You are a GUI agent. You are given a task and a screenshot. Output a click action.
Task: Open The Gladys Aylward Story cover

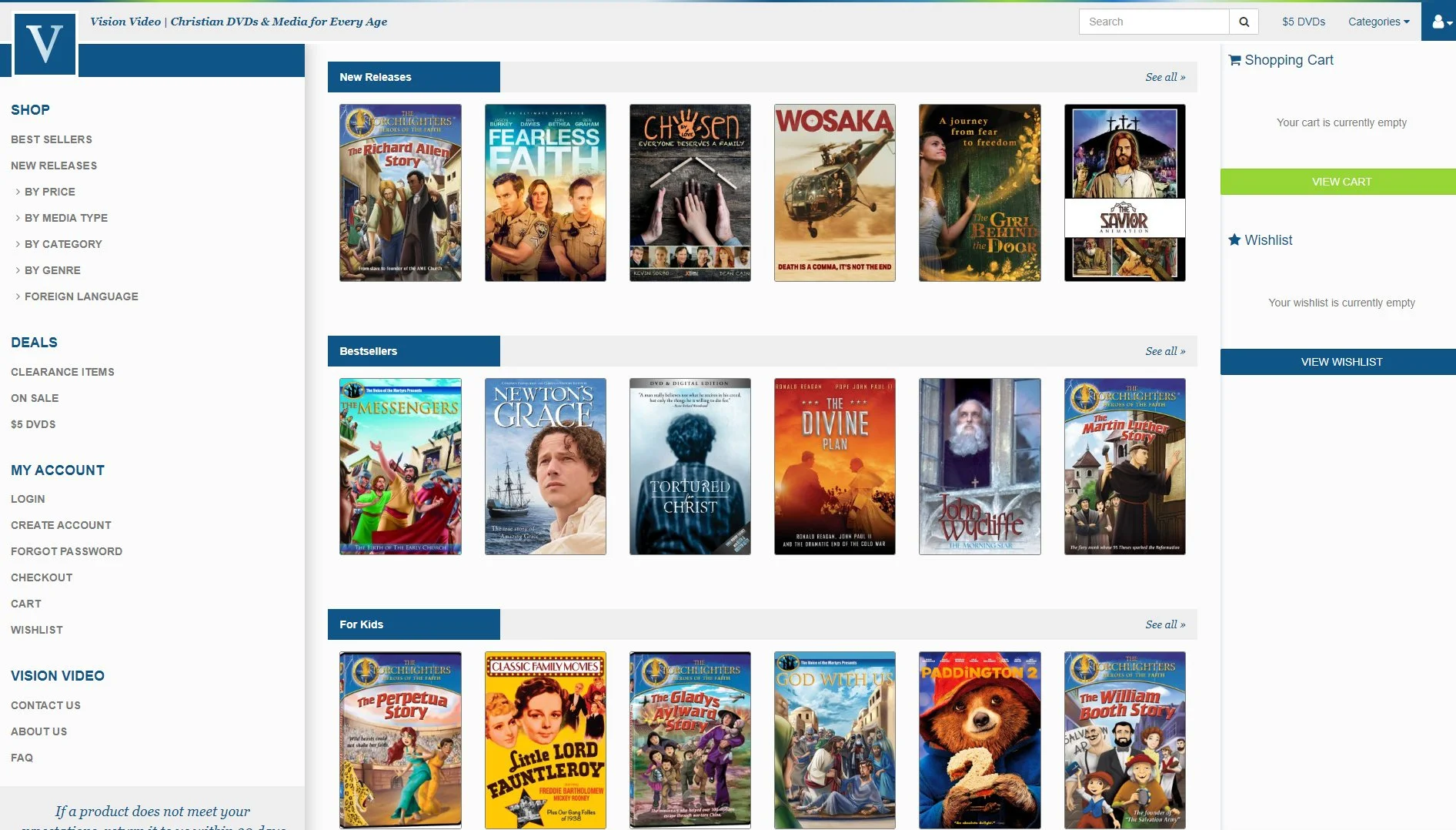[690, 740]
